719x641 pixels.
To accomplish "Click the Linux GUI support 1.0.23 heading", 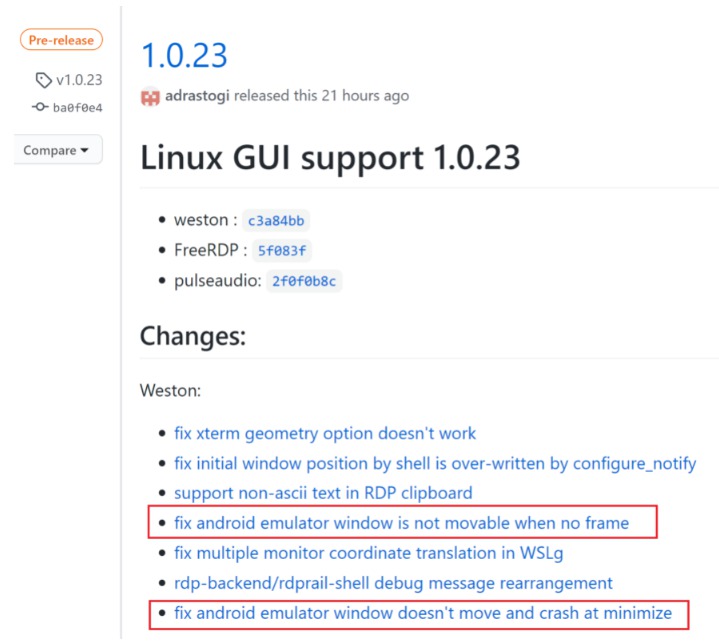I will [x=330, y=158].
